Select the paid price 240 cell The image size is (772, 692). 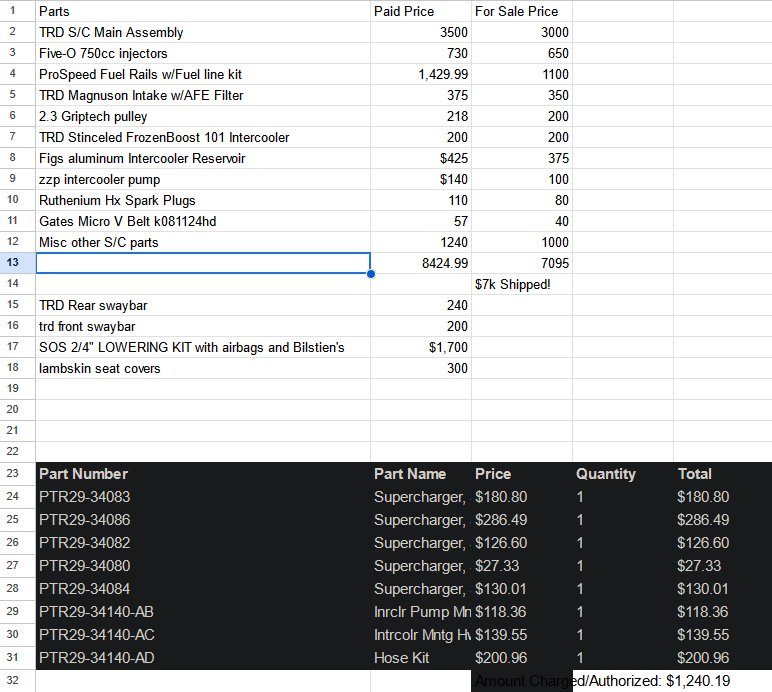click(420, 305)
